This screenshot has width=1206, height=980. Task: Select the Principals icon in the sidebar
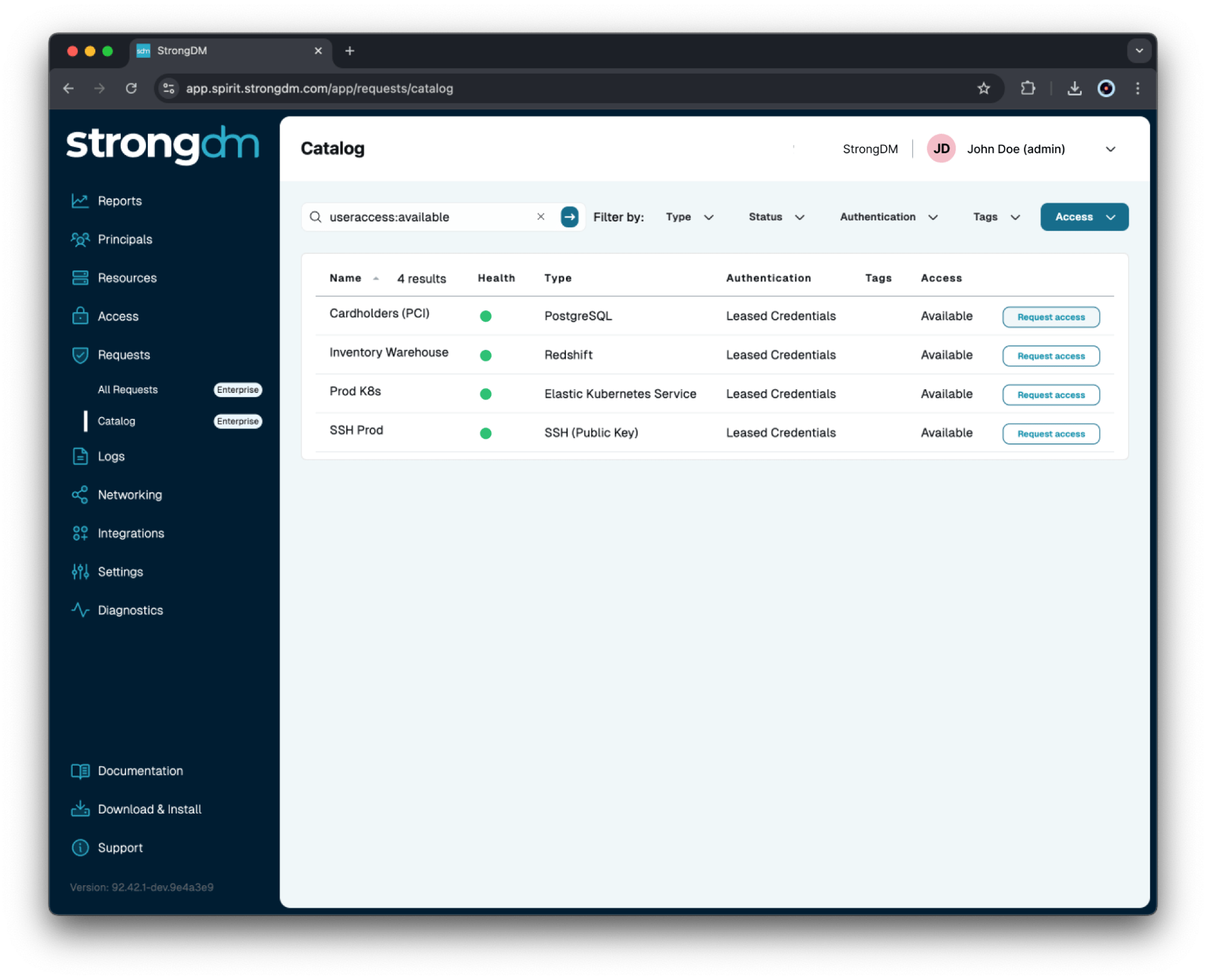(80, 239)
